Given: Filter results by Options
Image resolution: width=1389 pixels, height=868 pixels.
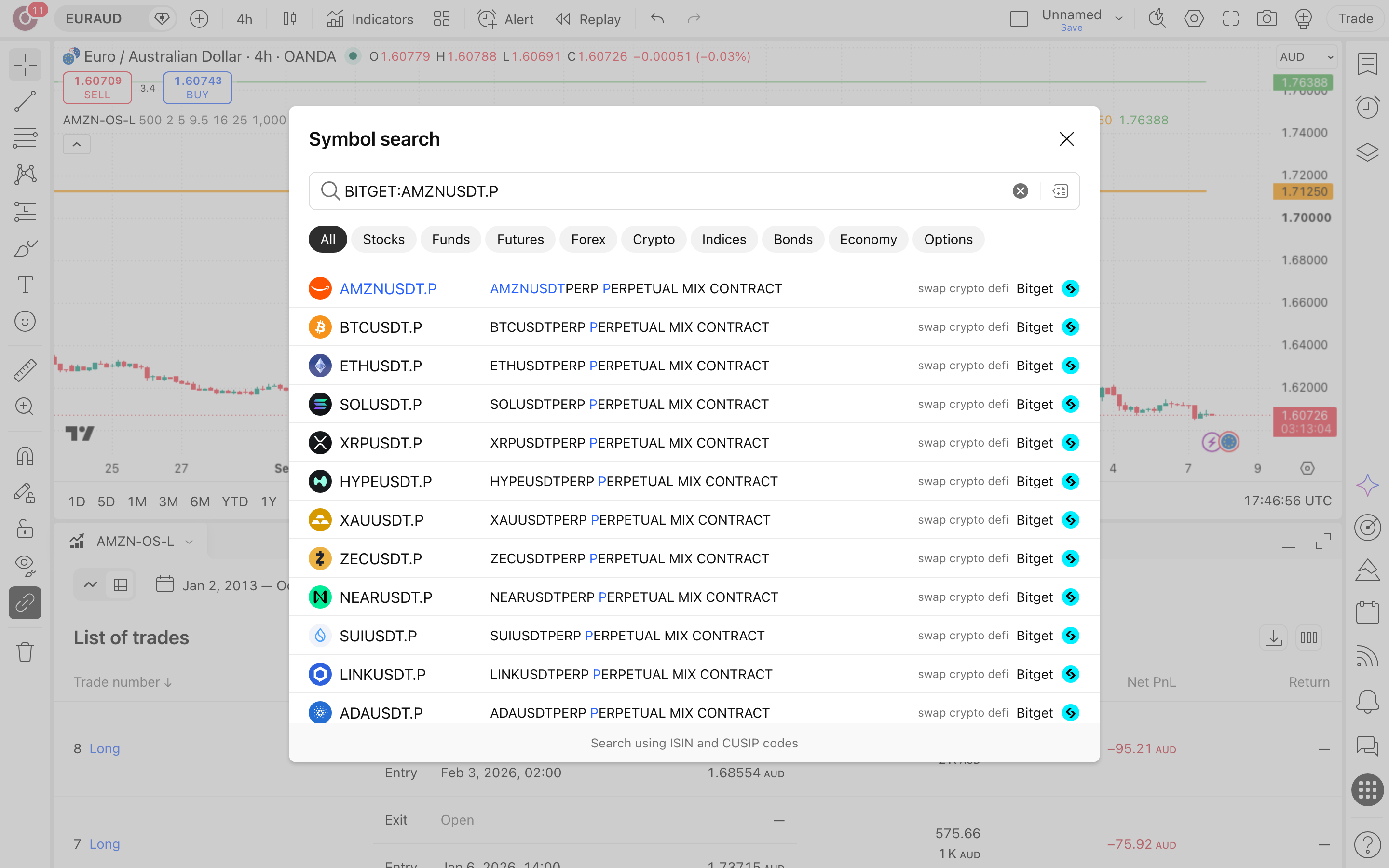Looking at the screenshot, I should tap(948, 239).
